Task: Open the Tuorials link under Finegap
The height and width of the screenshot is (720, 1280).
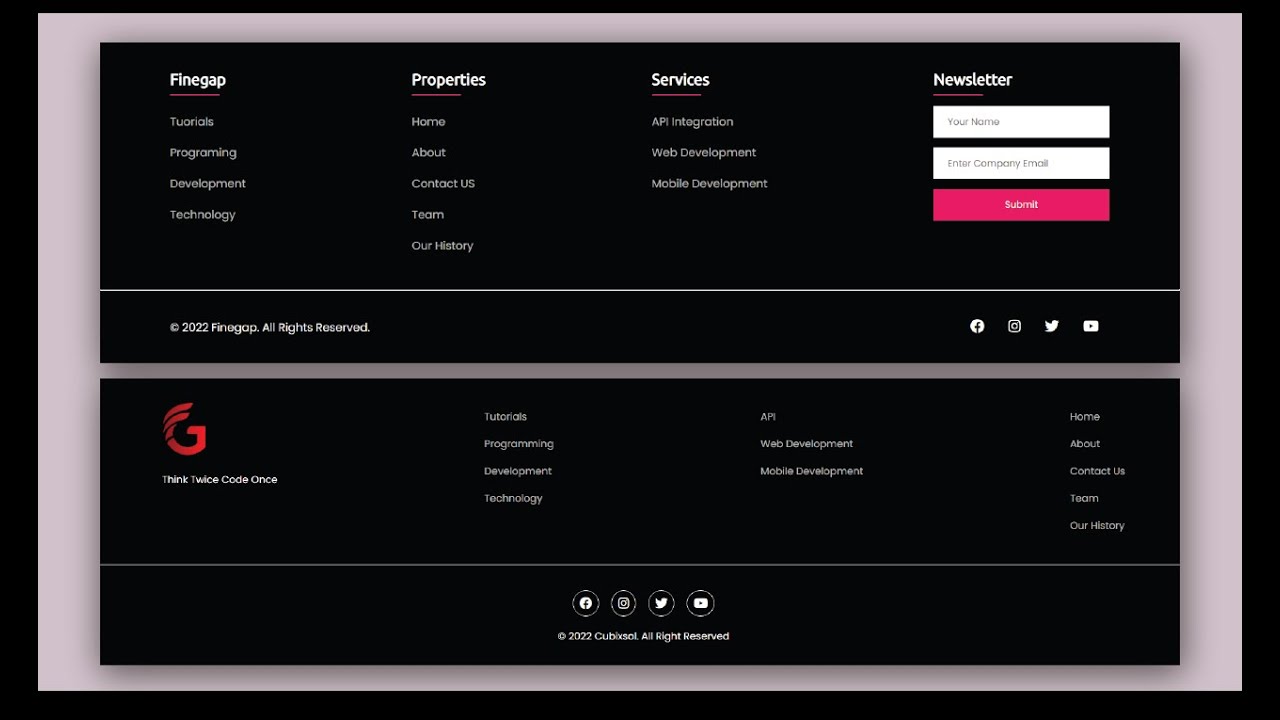Action: click(192, 122)
